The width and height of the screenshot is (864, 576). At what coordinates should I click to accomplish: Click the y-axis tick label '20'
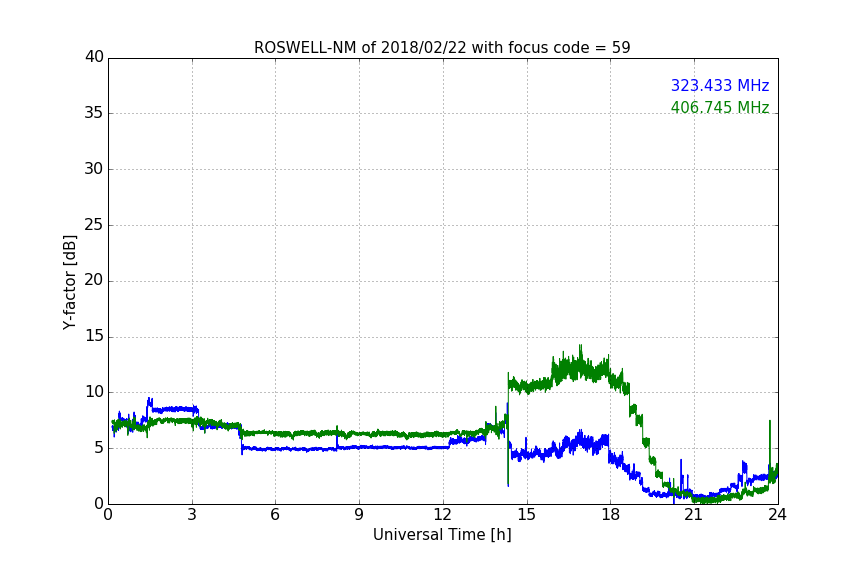coord(94,280)
